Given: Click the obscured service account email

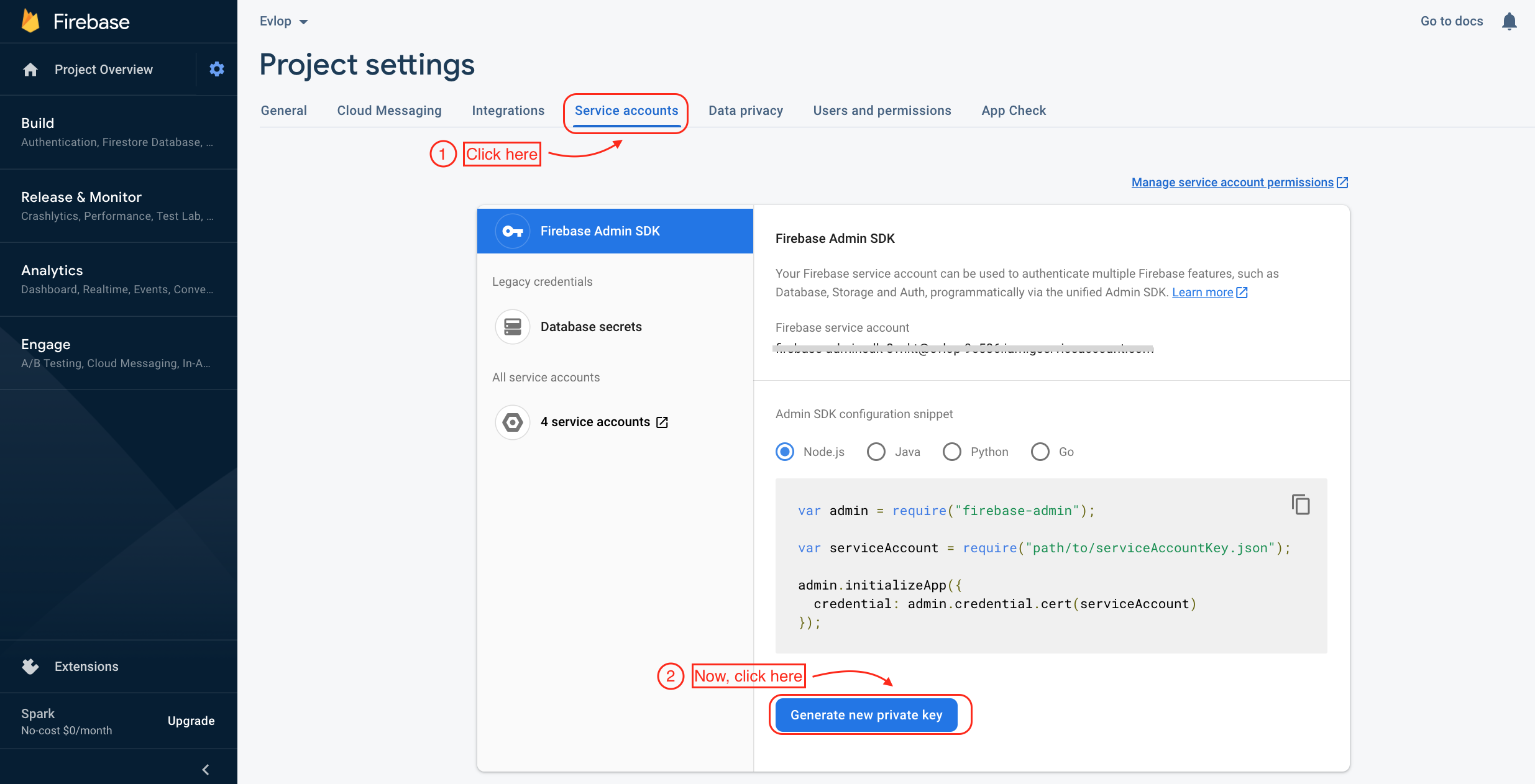Looking at the screenshot, I should tap(963, 349).
